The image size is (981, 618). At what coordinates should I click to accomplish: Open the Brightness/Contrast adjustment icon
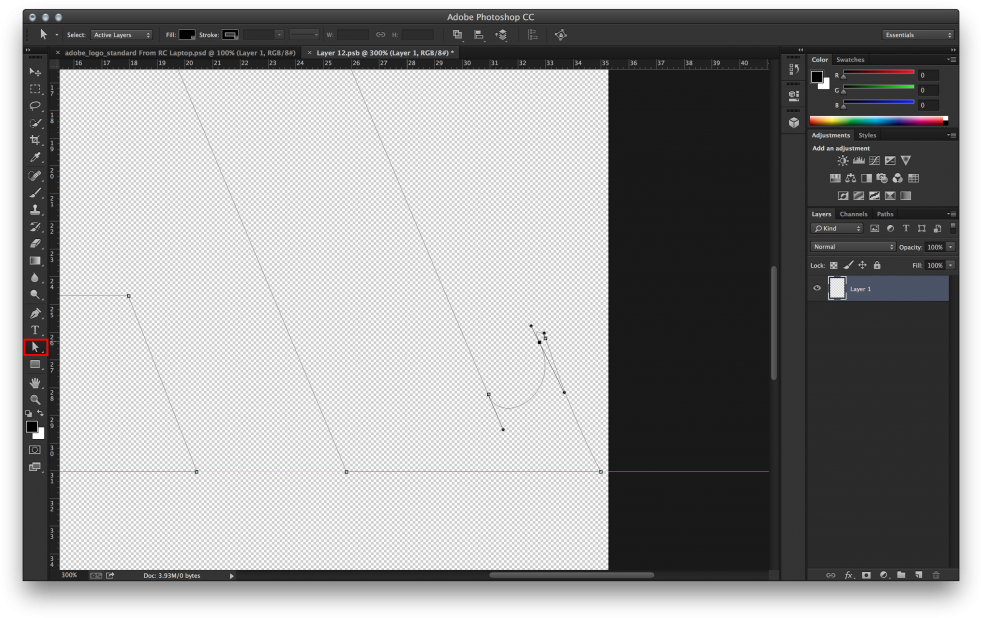point(841,160)
